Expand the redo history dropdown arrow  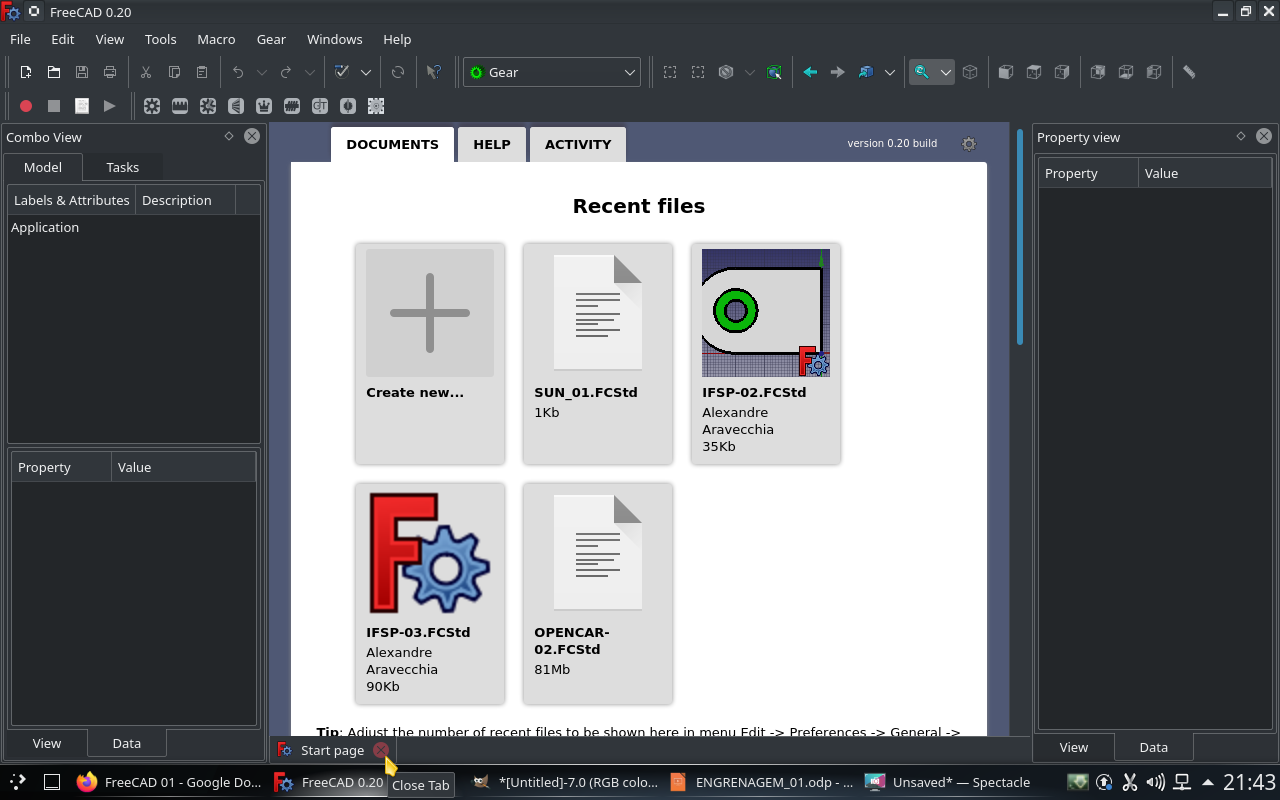pyautogui.click(x=310, y=72)
